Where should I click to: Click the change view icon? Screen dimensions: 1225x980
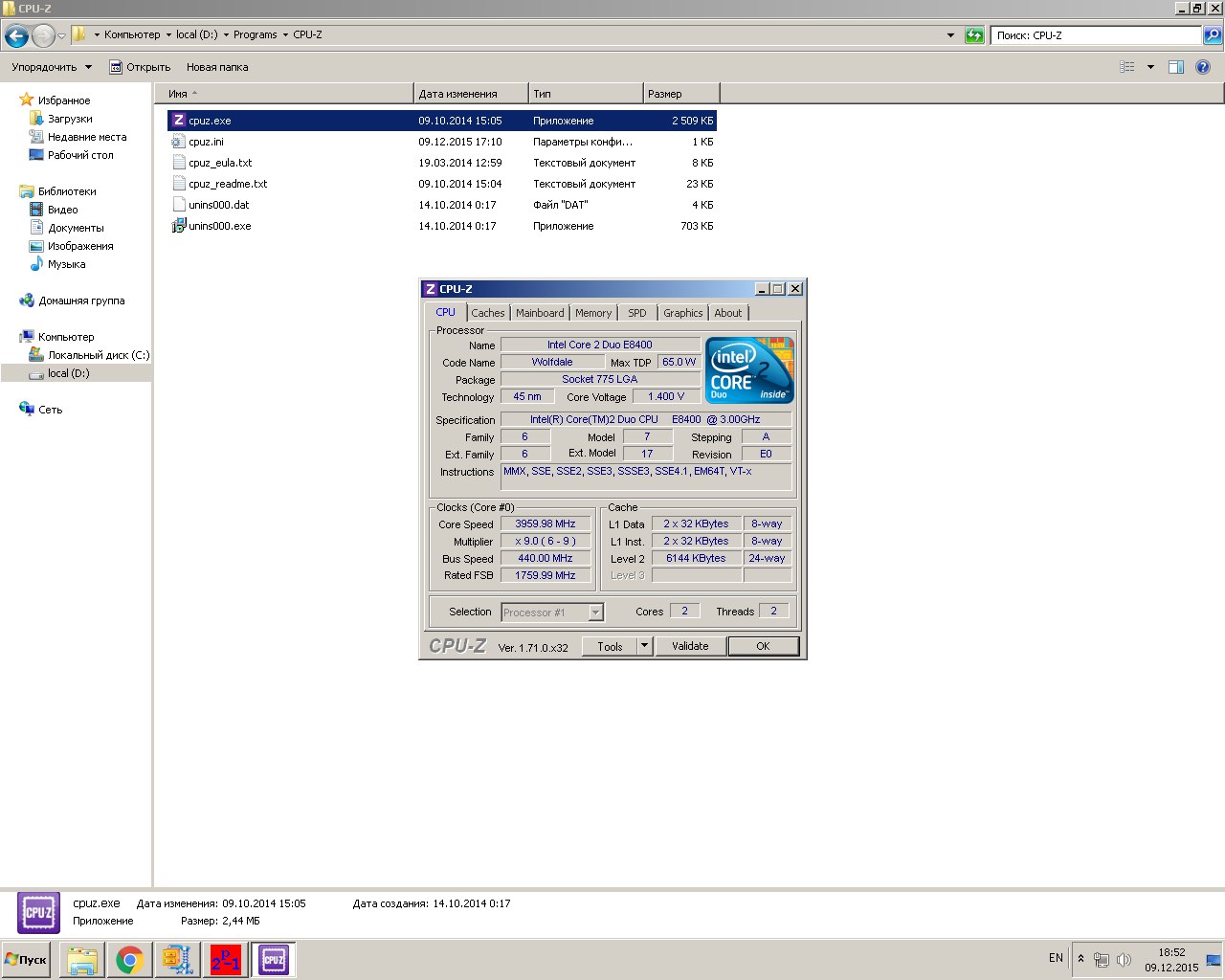coord(1127,67)
